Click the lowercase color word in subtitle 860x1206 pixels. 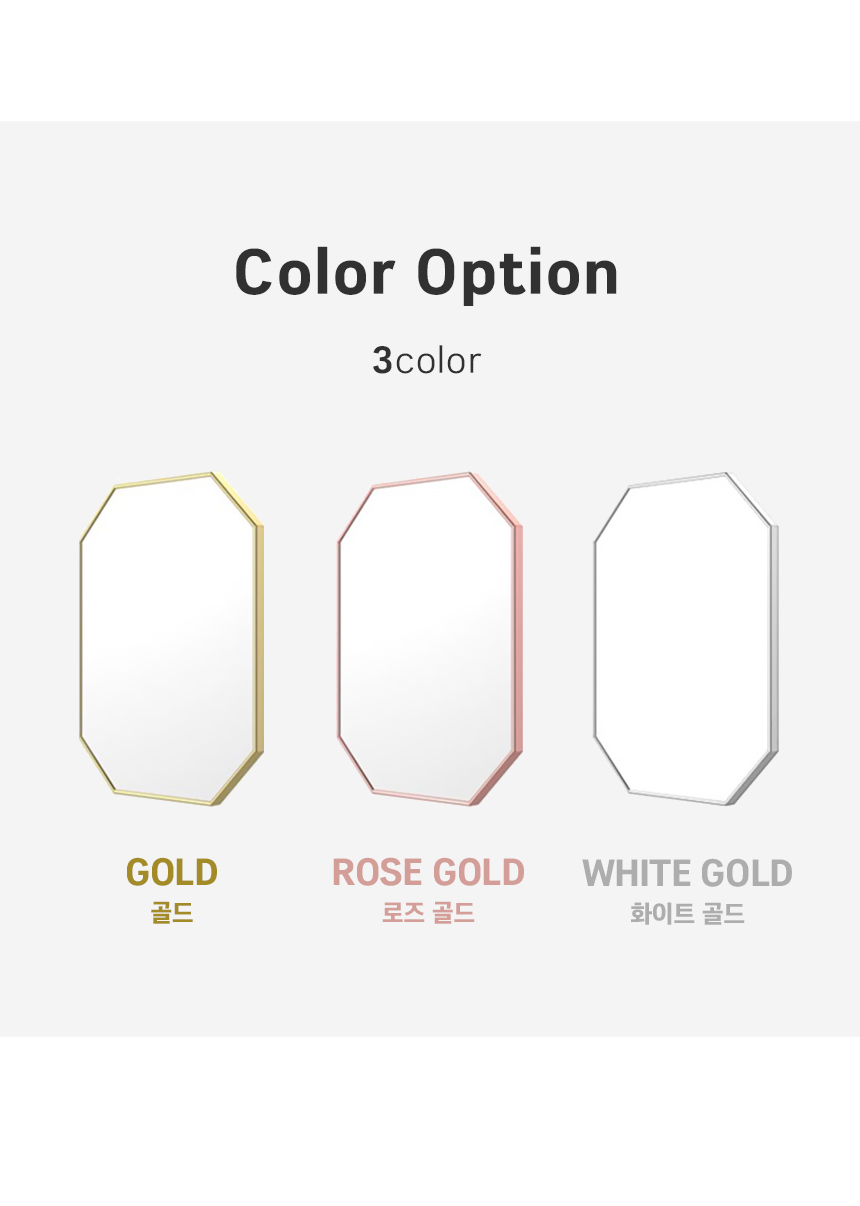click(x=438, y=361)
